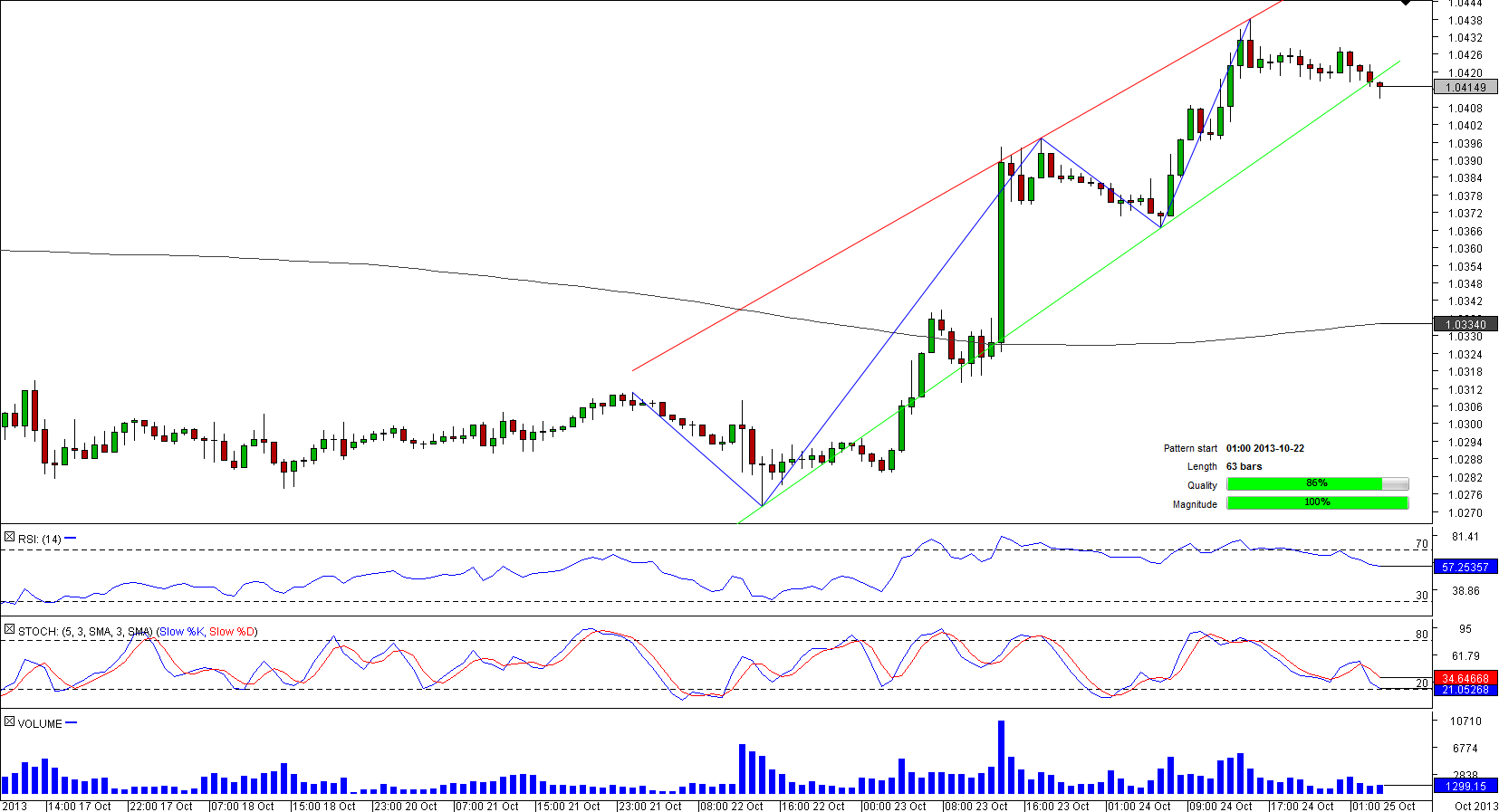1499x812 pixels.
Task: Click the RSI blue line legend marker
Action: point(71,539)
